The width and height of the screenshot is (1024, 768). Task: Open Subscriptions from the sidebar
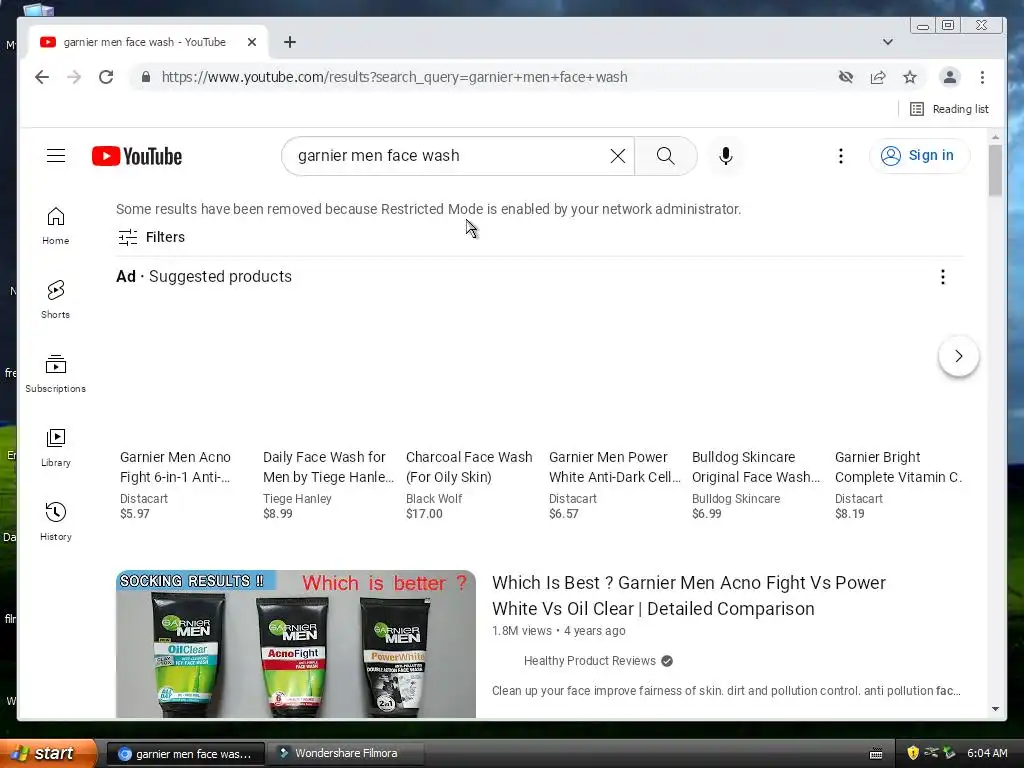[56, 374]
